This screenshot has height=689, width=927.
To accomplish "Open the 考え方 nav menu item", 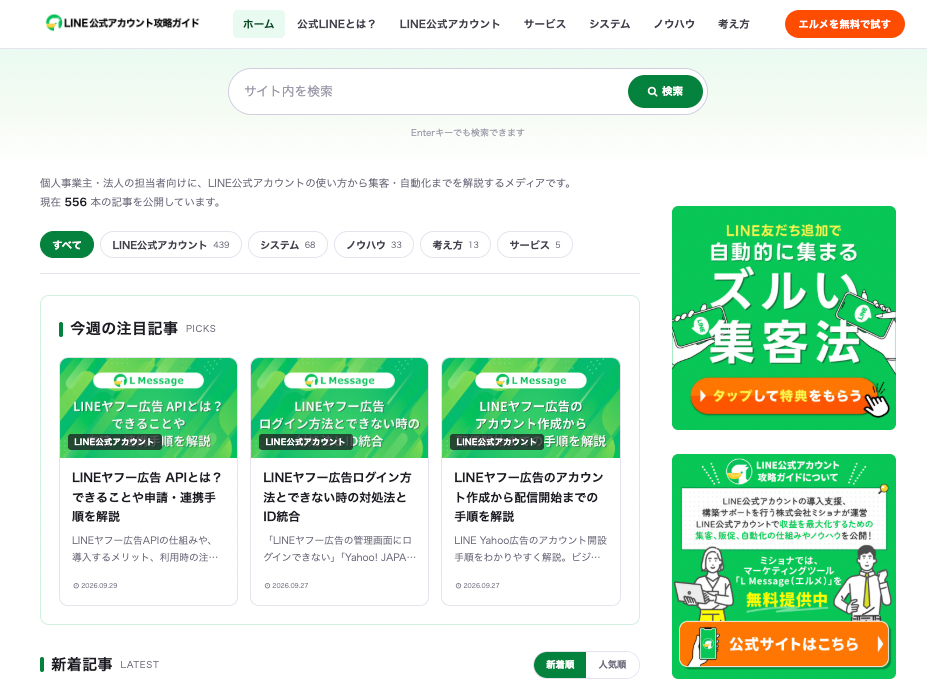I will pos(733,24).
